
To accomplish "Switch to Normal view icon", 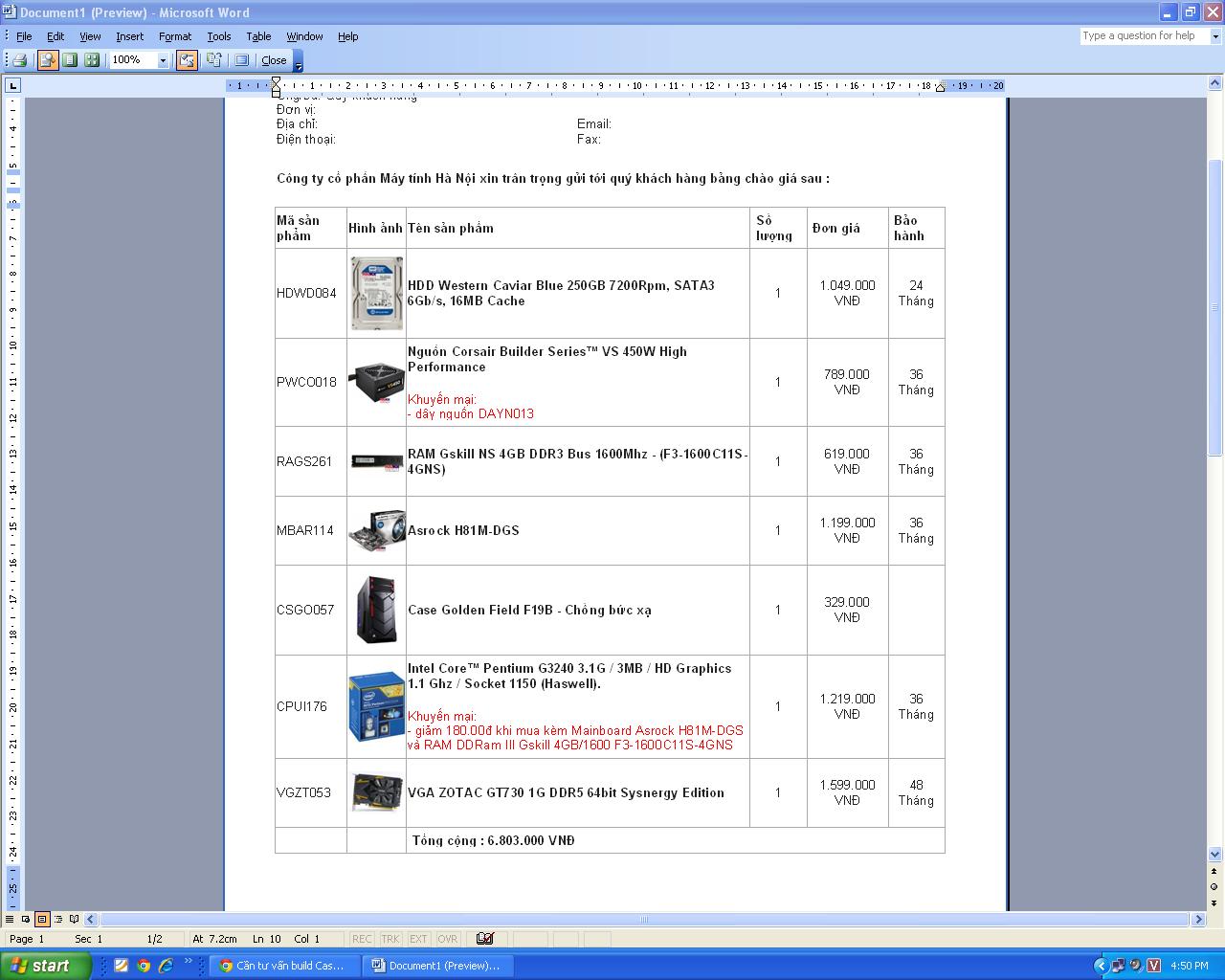I will click(10, 919).
